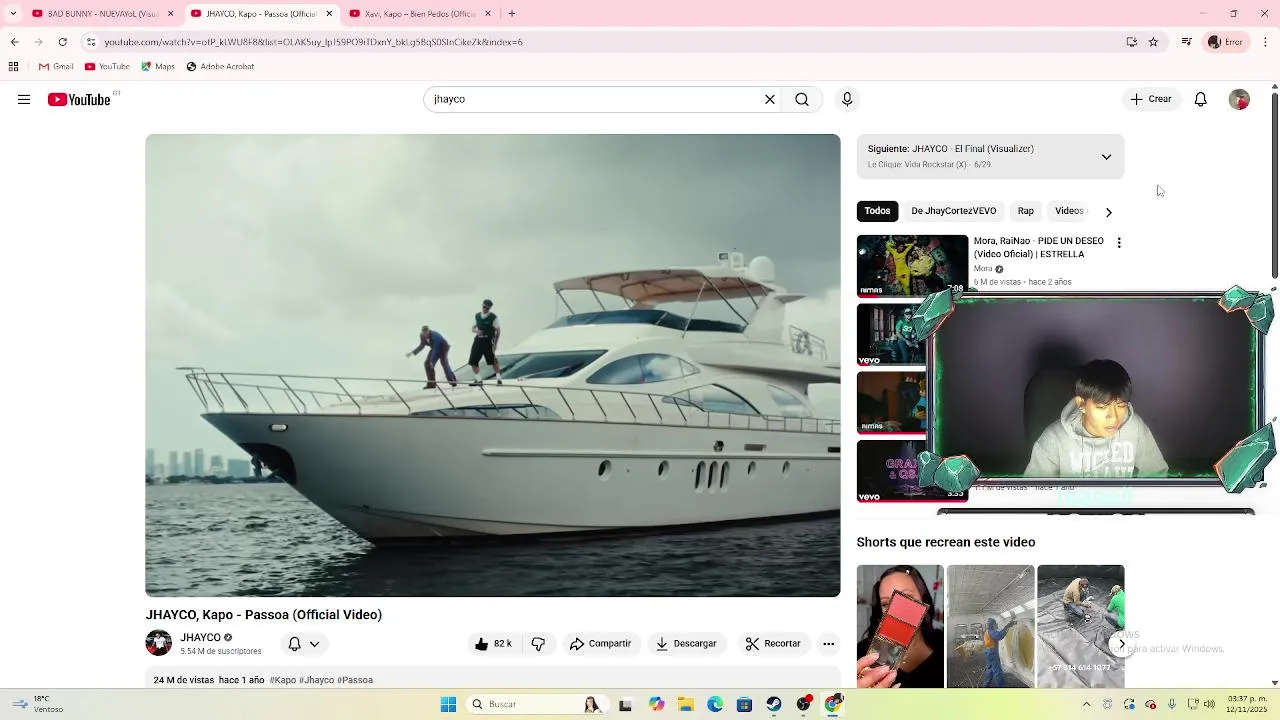This screenshot has width=1280, height=720.
Task: Open the Chrome apps grid in bookmarks bar
Action: pyautogui.click(x=13, y=67)
